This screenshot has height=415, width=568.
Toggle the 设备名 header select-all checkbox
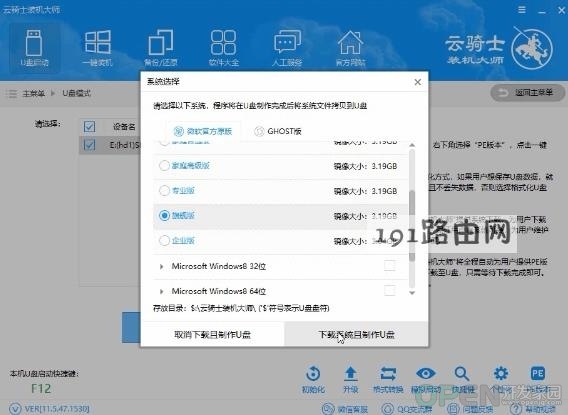[x=89, y=126]
